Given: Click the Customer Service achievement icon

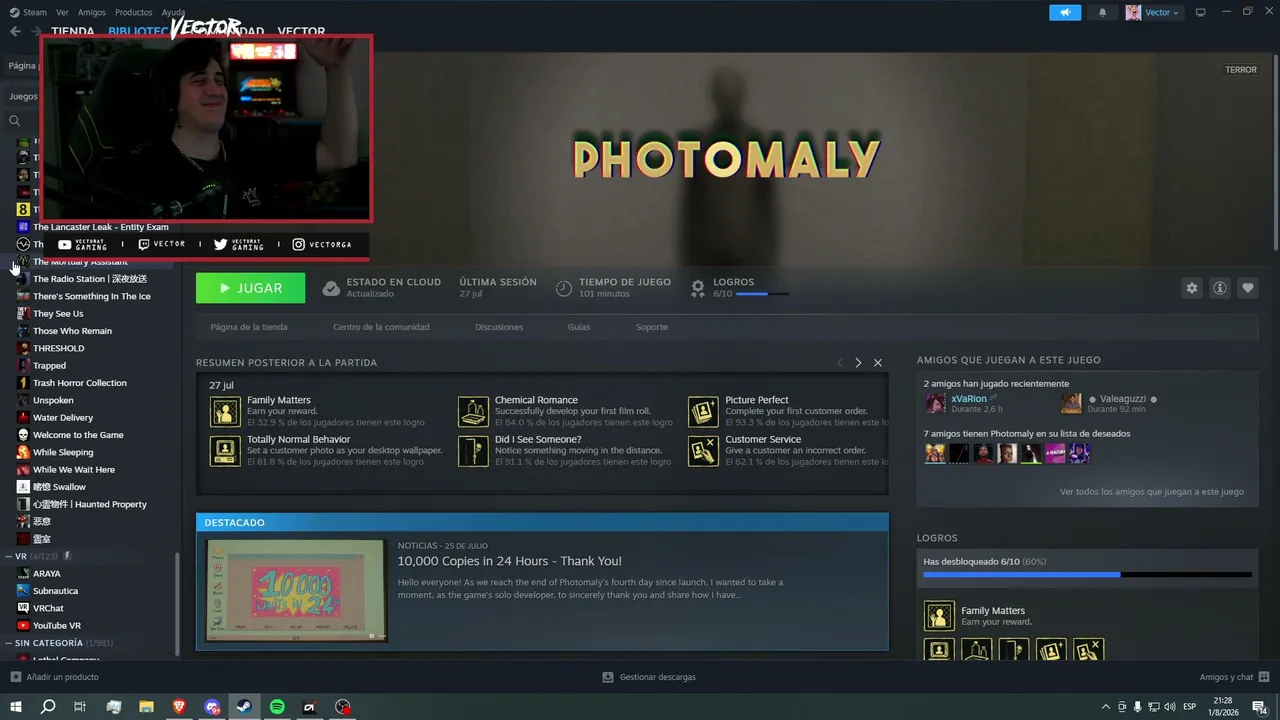Looking at the screenshot, I should 703,451.
